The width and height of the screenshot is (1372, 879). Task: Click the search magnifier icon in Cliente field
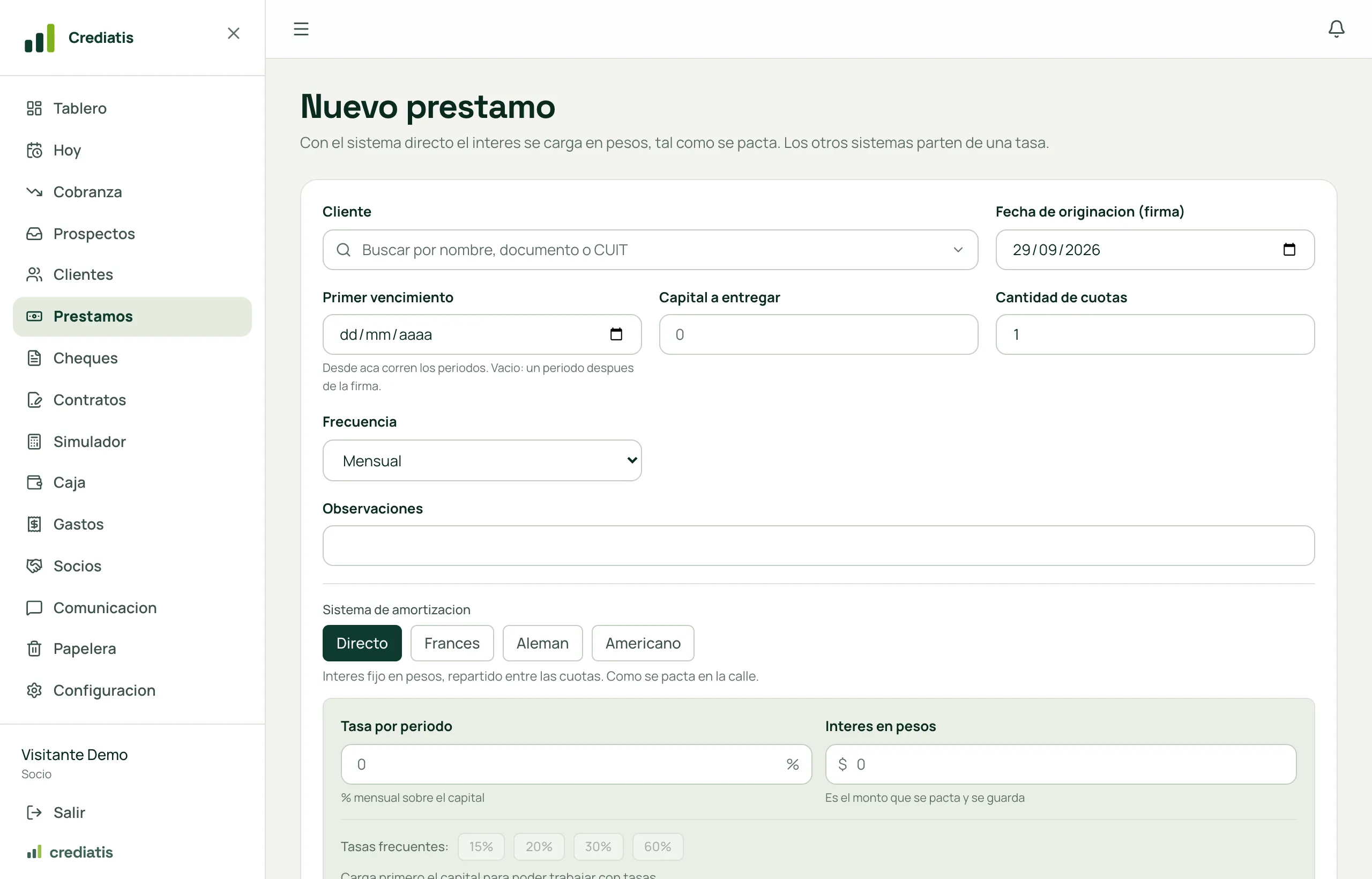click(344, 249)
